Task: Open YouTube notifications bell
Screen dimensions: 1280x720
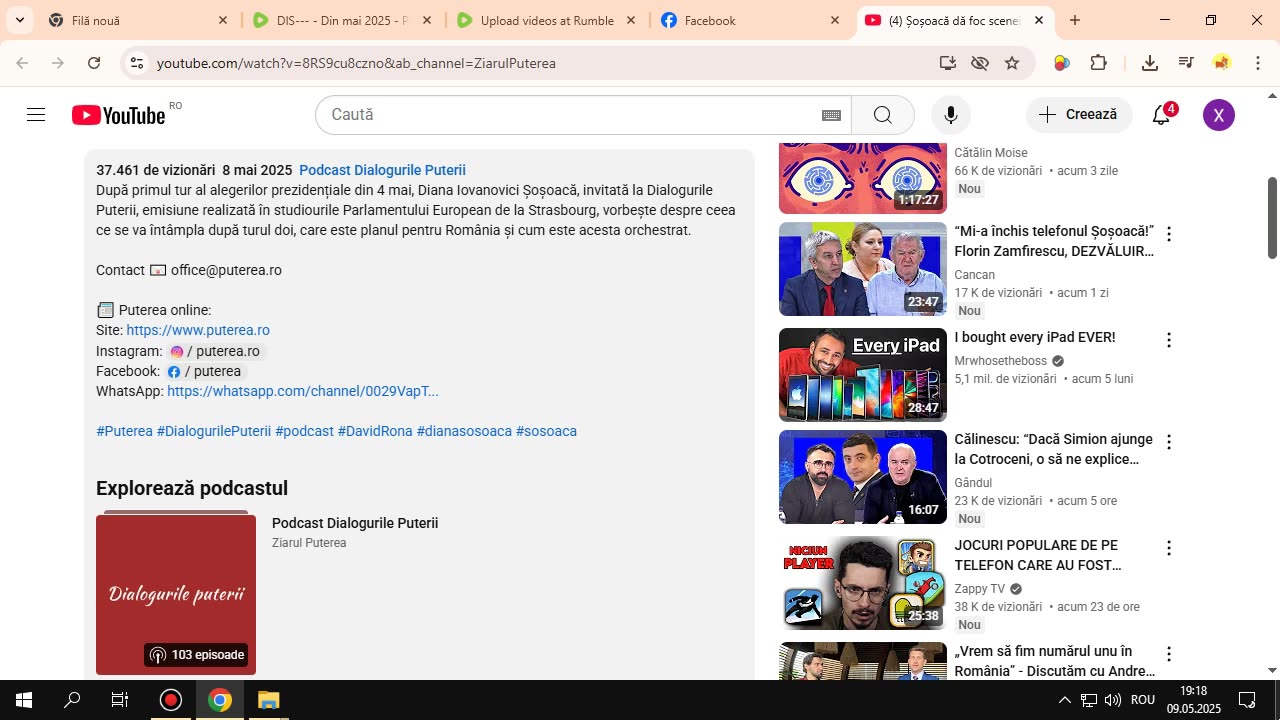Action: (x=1162, y=115)
